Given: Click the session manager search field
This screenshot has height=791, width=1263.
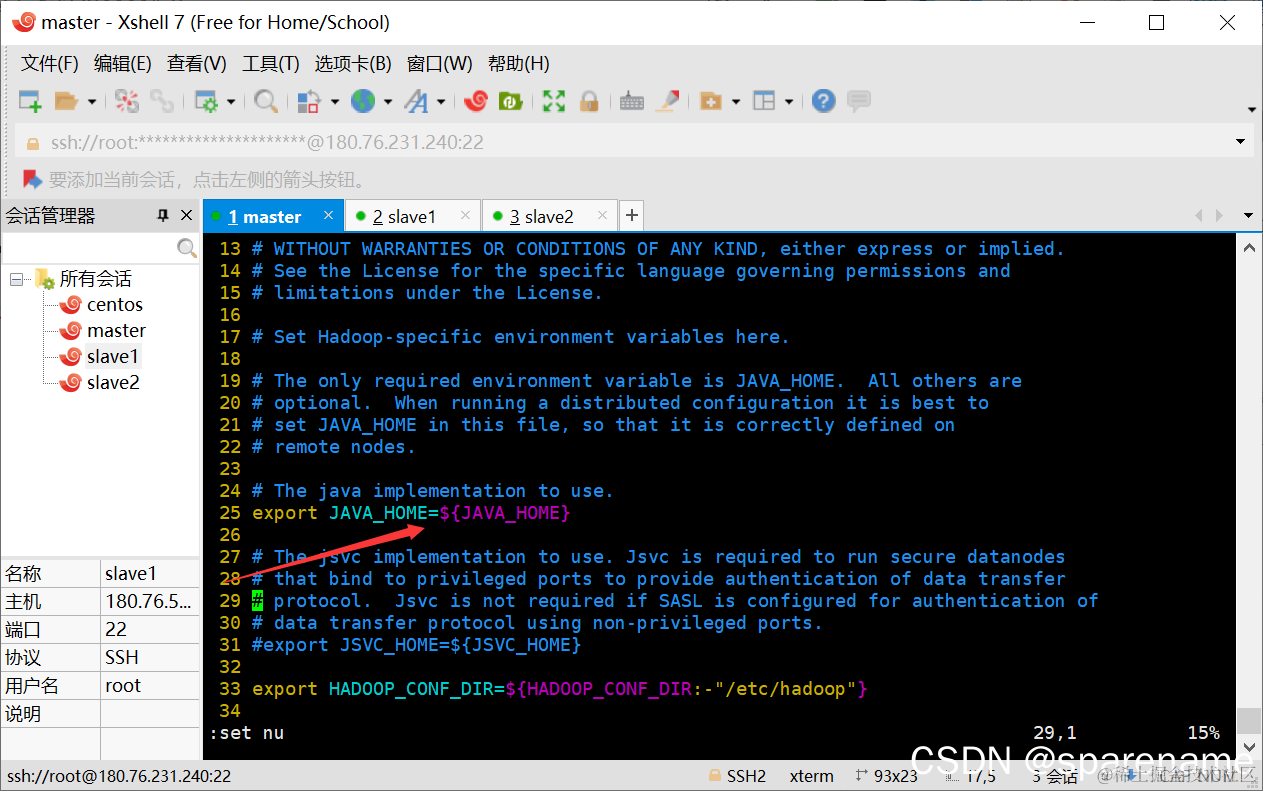Looking at the screenshot, I should [88, 247].
